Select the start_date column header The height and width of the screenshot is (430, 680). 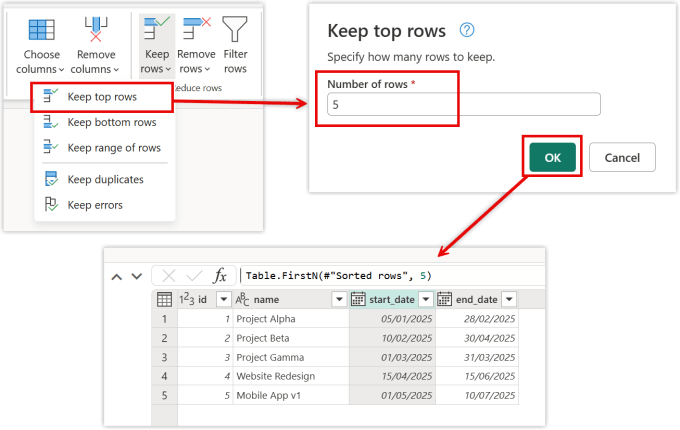coord(392,300)
